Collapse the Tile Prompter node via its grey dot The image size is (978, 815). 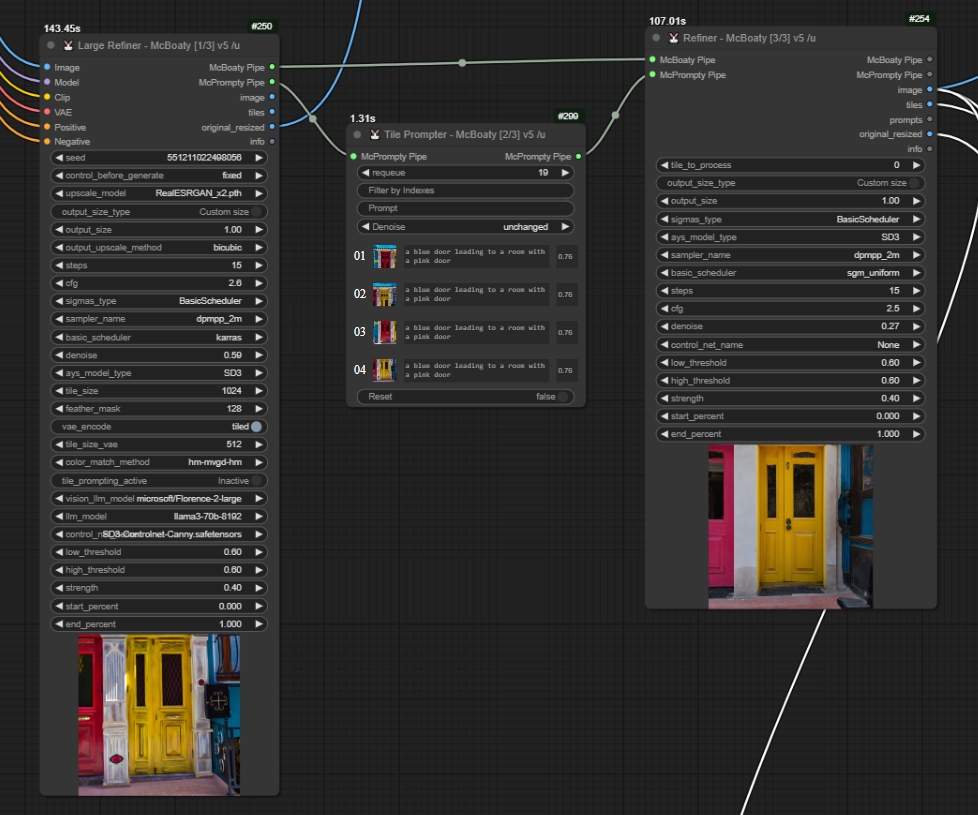(357, 135)
